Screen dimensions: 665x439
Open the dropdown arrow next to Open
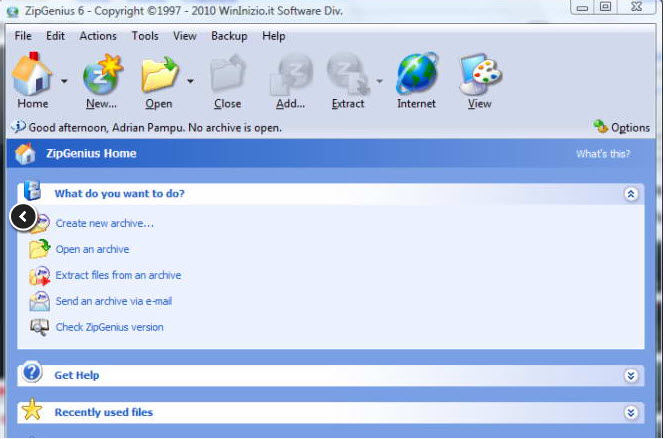[x=190, y=81]
